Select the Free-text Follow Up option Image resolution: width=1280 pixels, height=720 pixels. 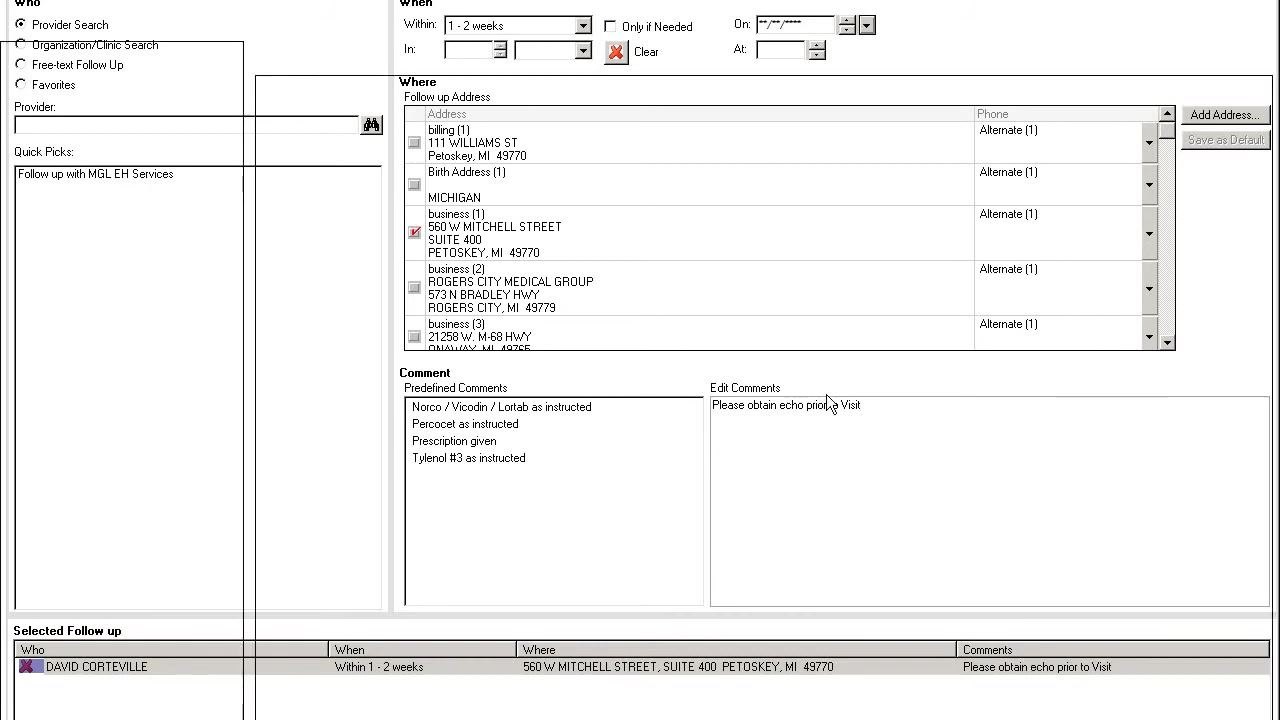pos(21,65)
